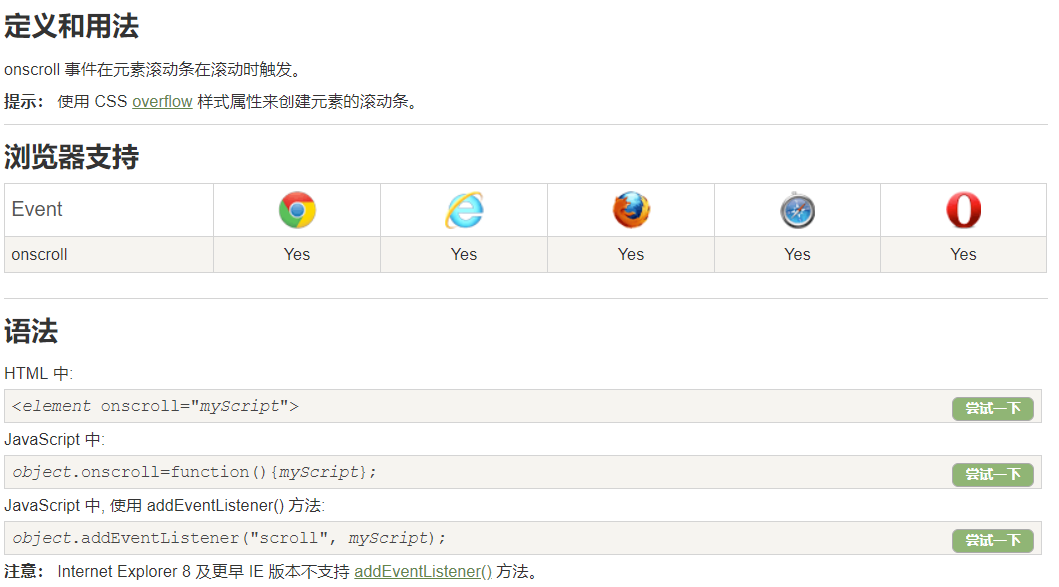Click the onscroll 事件 description sentence
The image size is (1059, 587).
(x=153, y=70)
